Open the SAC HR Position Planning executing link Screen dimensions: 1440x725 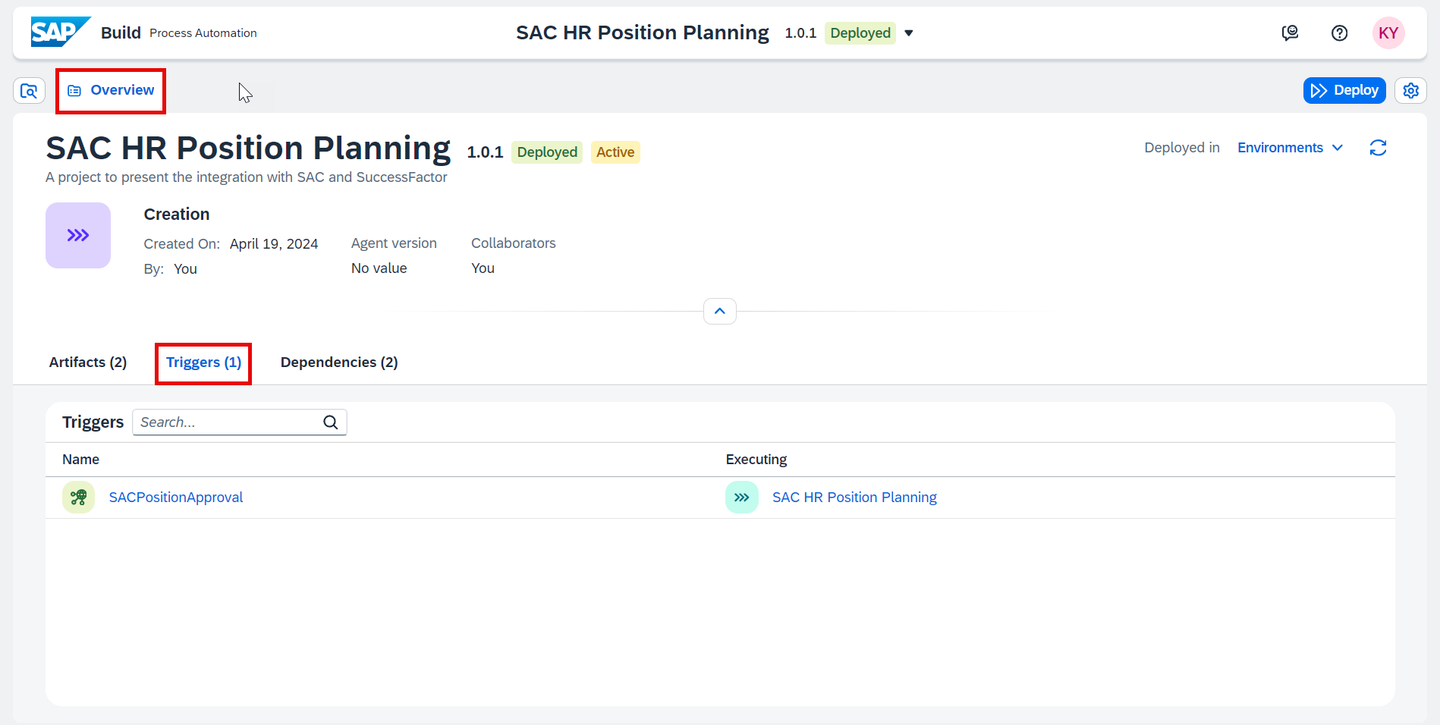(855, 497)
